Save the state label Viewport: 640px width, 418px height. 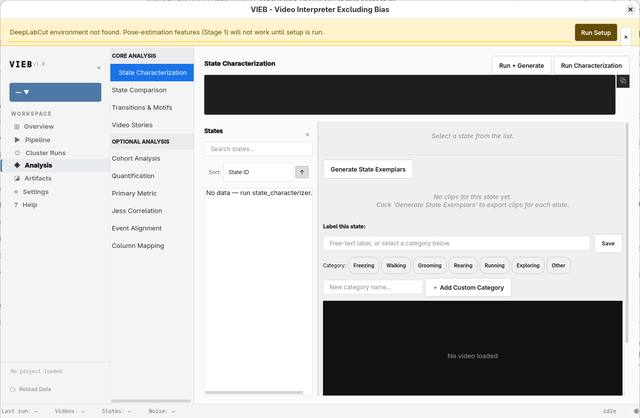[608, 243]
